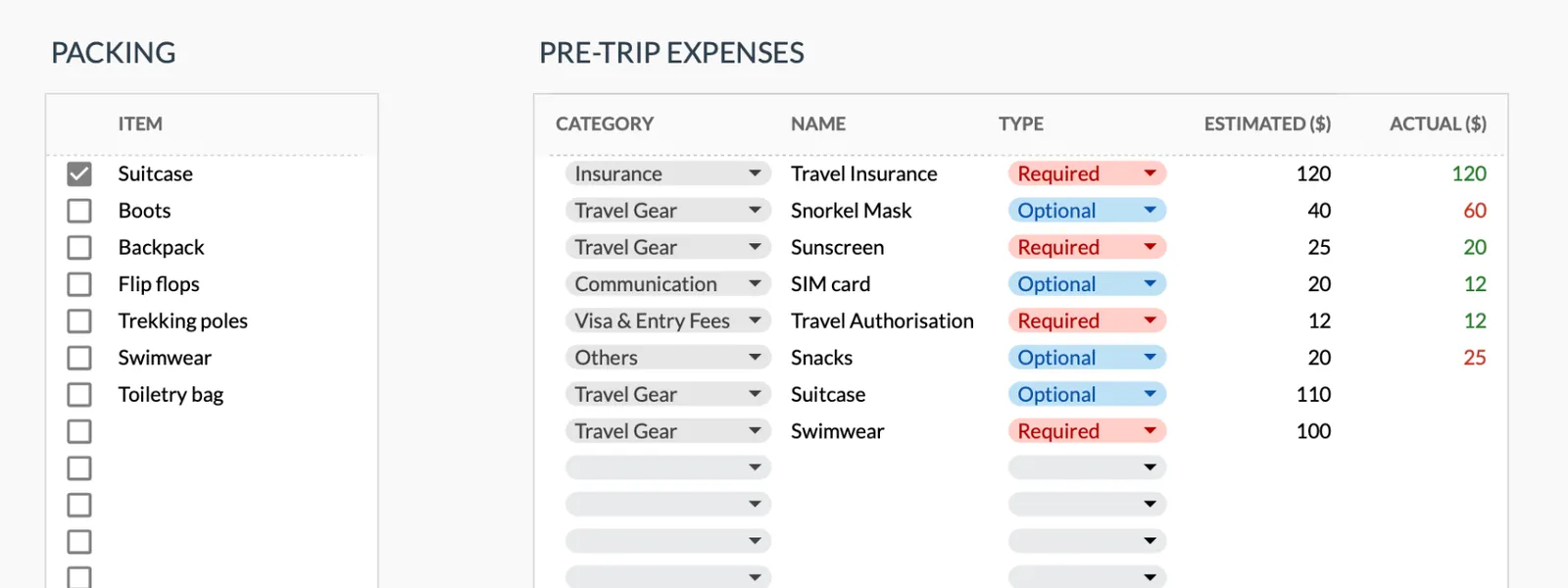1568x588 pixels.
Task: Select the estimated cost cell for Suitcase
Action: [x=1313, y=394]
